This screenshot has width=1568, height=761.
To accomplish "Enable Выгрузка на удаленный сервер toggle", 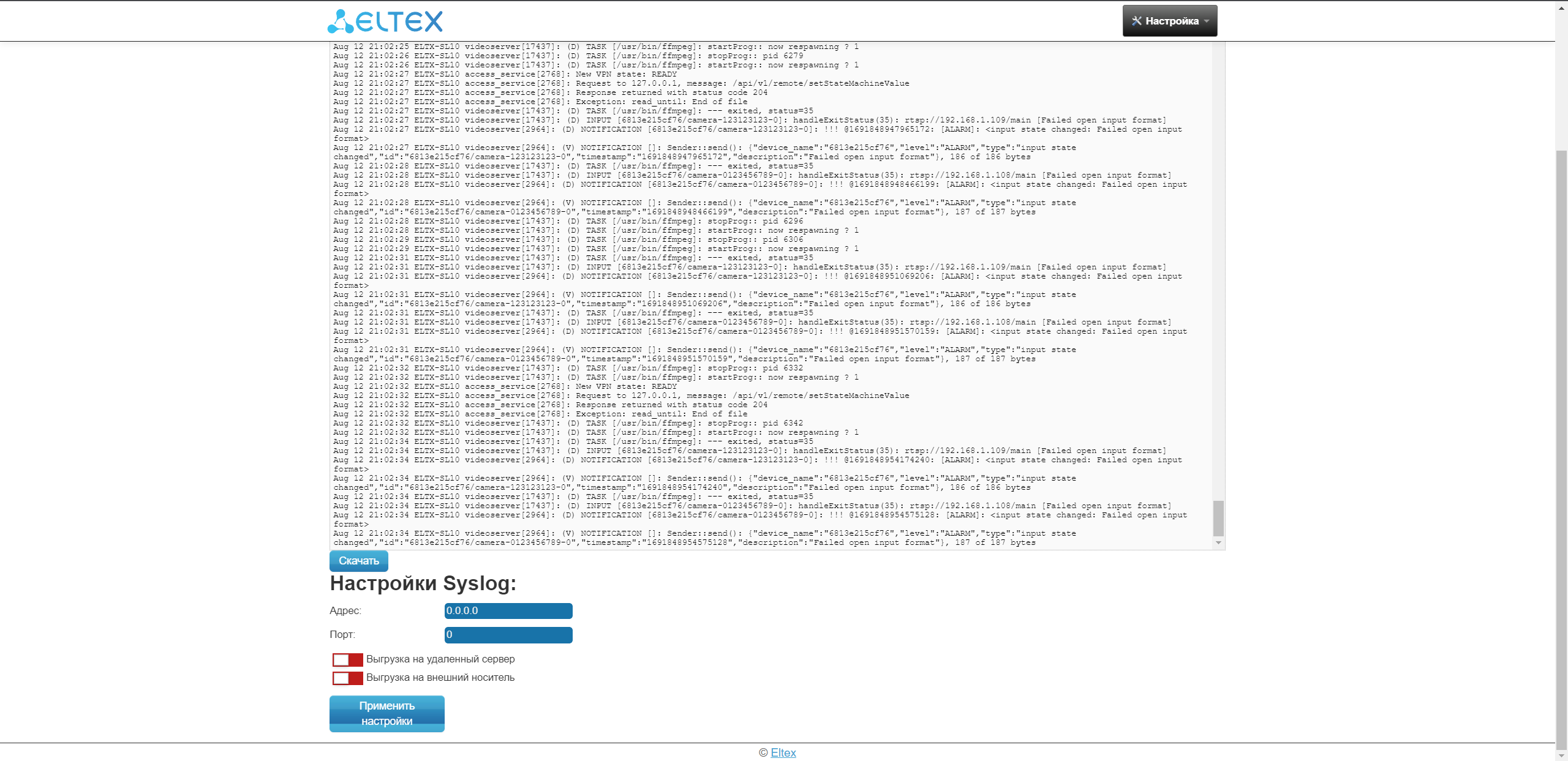I will coord(347,659).
